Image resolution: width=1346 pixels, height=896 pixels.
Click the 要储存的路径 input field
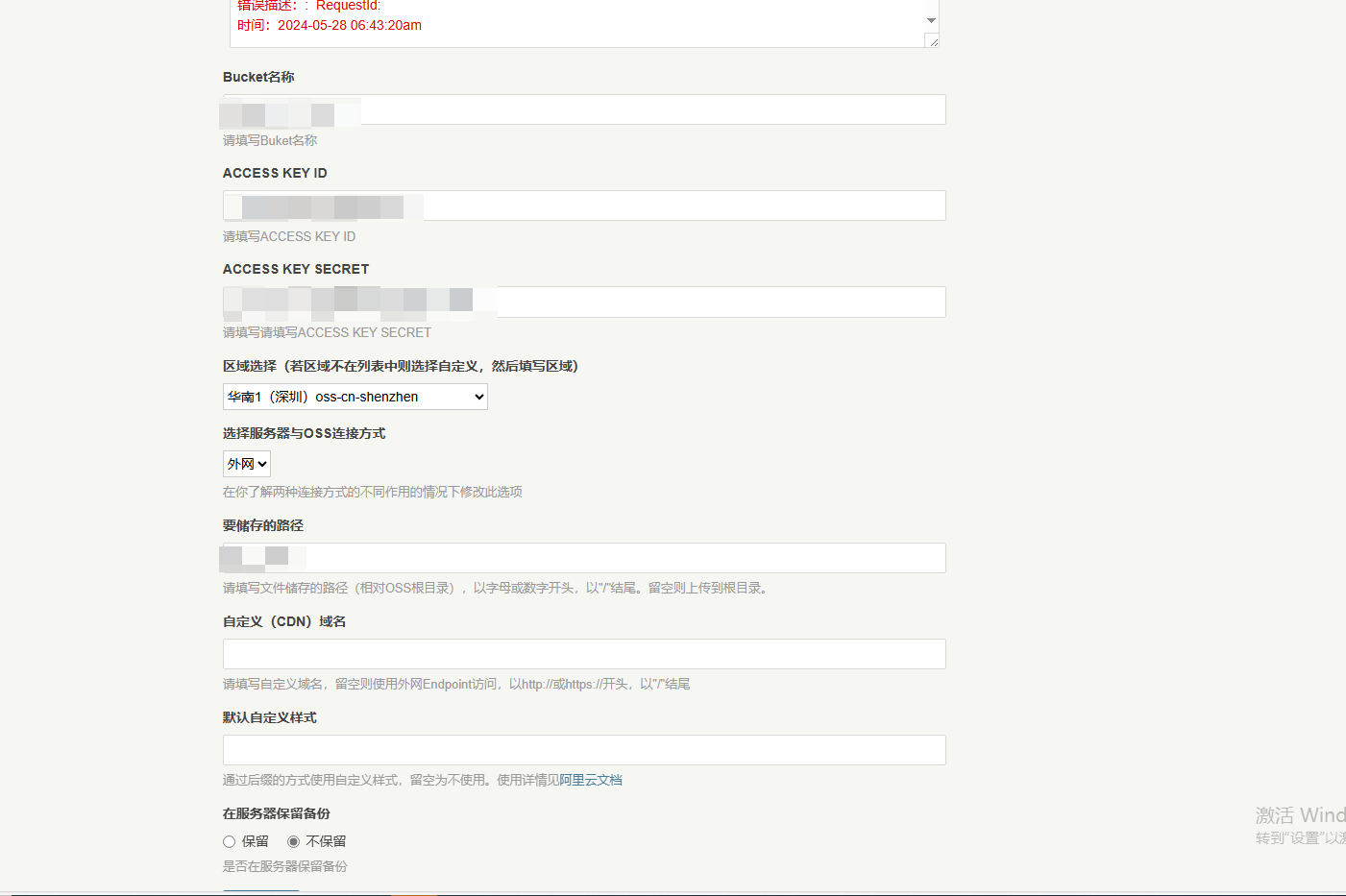tap(584, 558)
